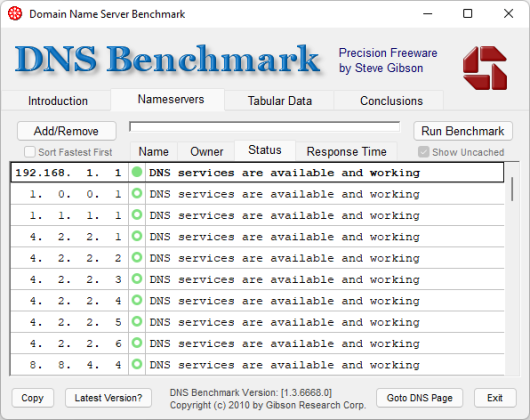Click the green status ring for 4.2.2.3
Image resolution: width=530 pixels, height=420 pixels.
(137, 279)
